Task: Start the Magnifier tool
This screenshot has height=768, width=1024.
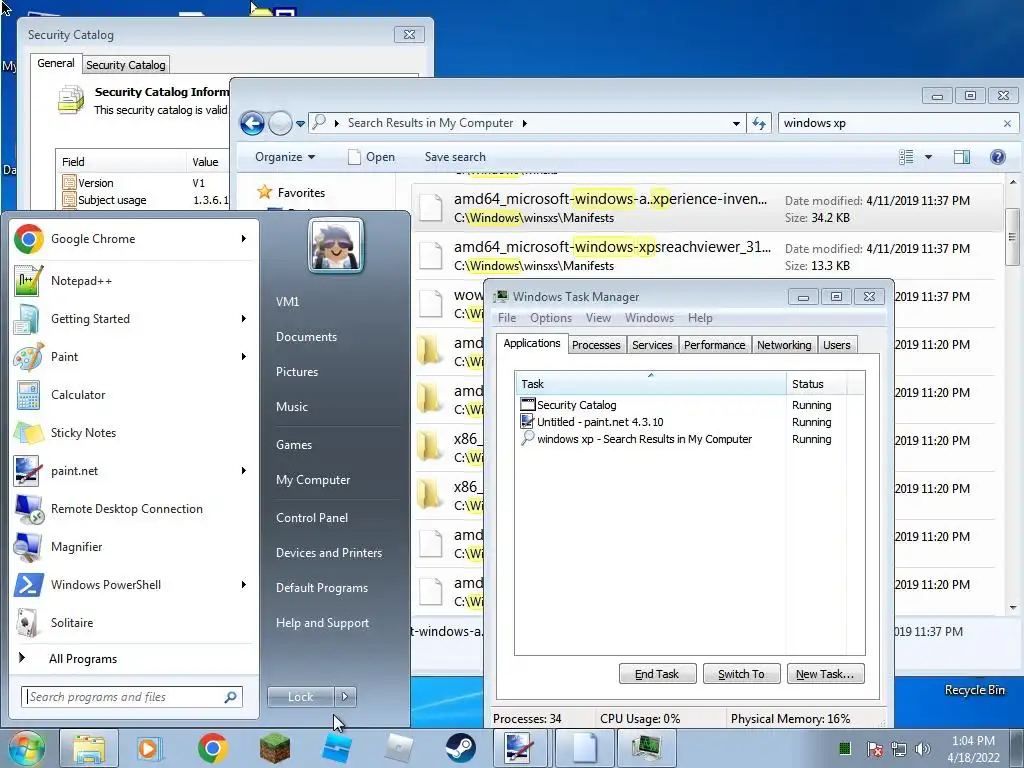Action: point(135,547)
